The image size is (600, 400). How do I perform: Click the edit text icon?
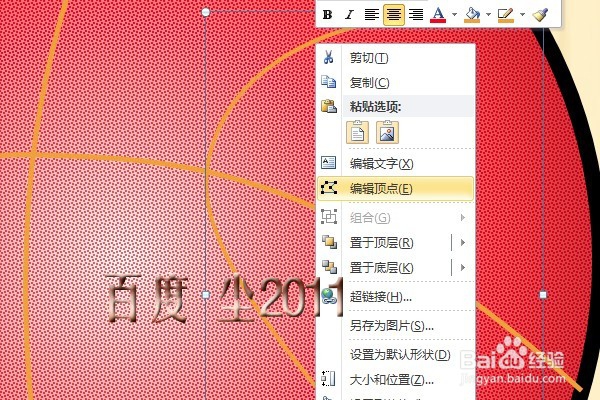(x=328, y=163)
